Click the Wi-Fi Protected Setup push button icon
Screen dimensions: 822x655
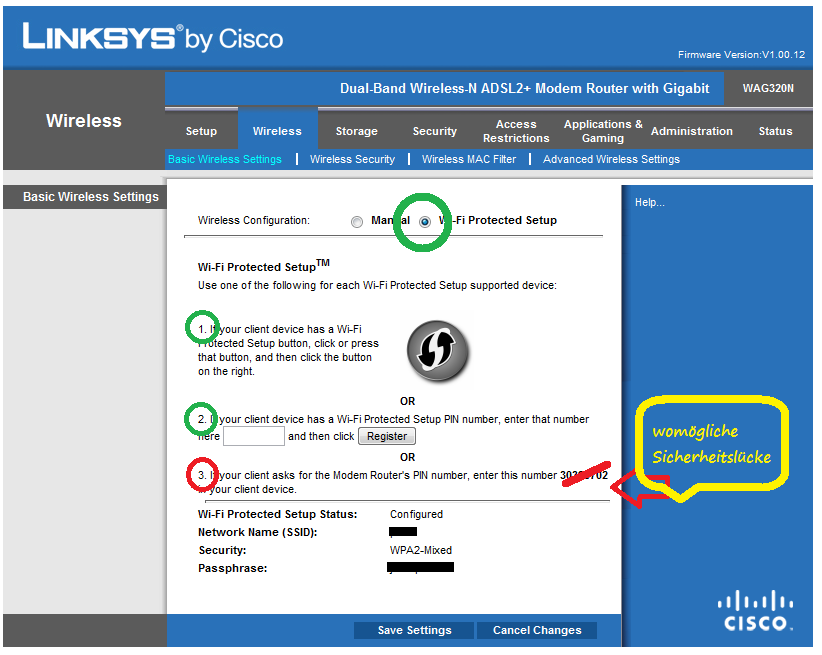(438, 351)
